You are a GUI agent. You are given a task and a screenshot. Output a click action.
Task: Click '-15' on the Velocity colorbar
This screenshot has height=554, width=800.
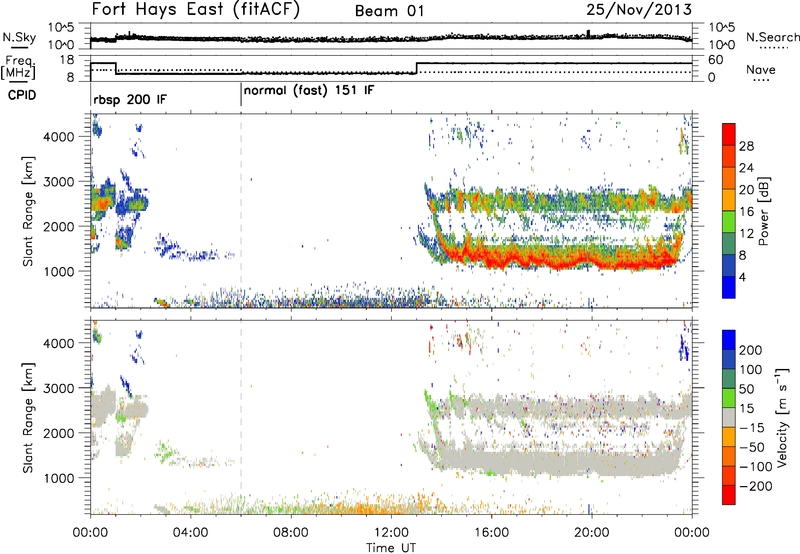[753, 427]
